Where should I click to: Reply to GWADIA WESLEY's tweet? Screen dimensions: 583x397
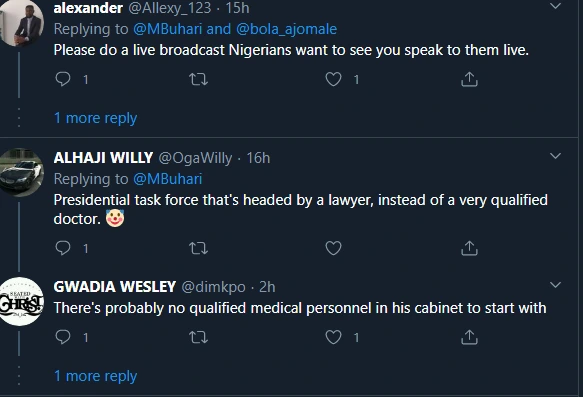[63, 337]
